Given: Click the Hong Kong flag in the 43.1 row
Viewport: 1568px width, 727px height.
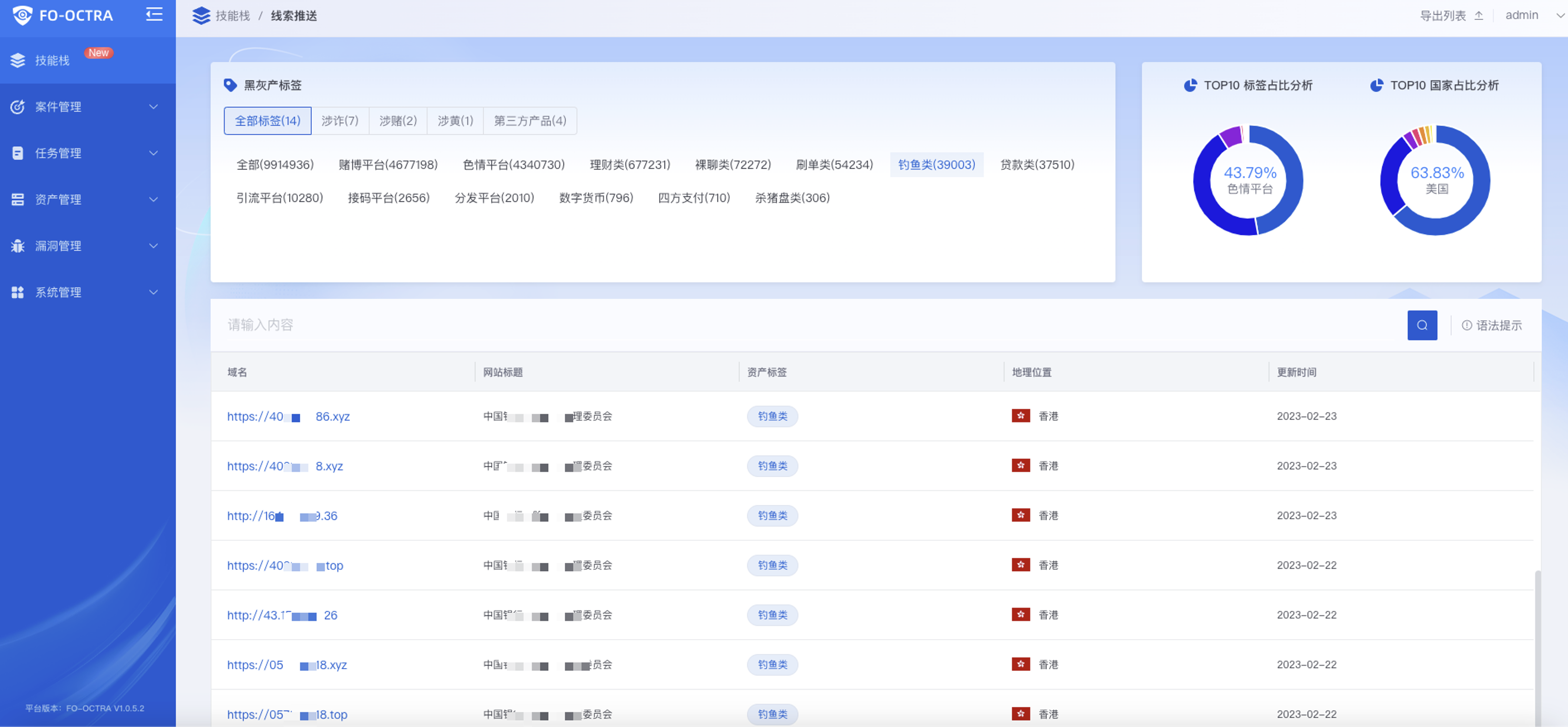Looking at the screenshot, I should tap(1021, 614).
